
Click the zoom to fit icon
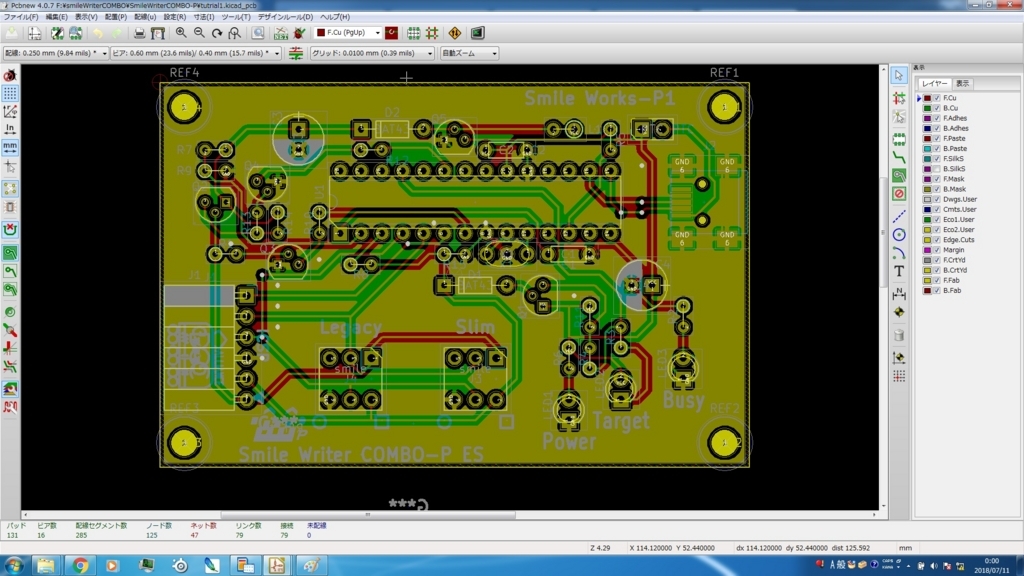coord(234,33)
